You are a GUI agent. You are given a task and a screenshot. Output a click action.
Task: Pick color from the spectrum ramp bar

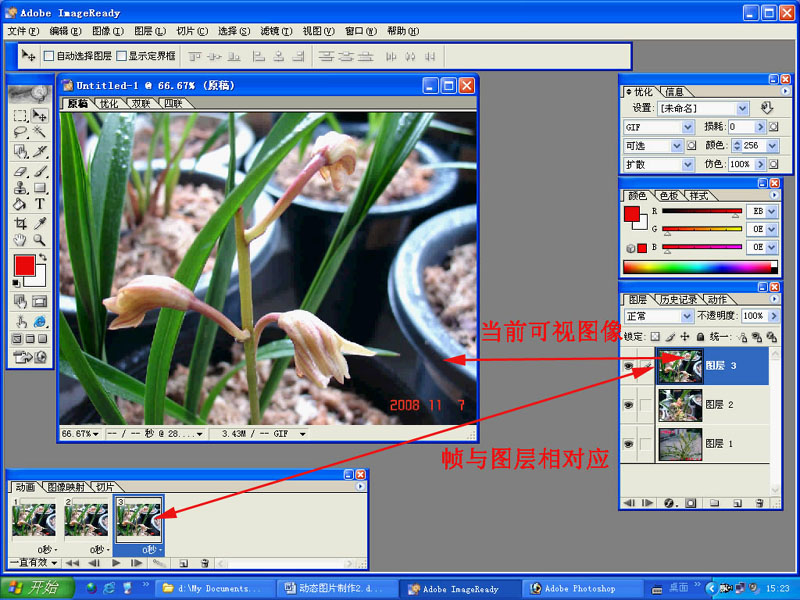699,267
